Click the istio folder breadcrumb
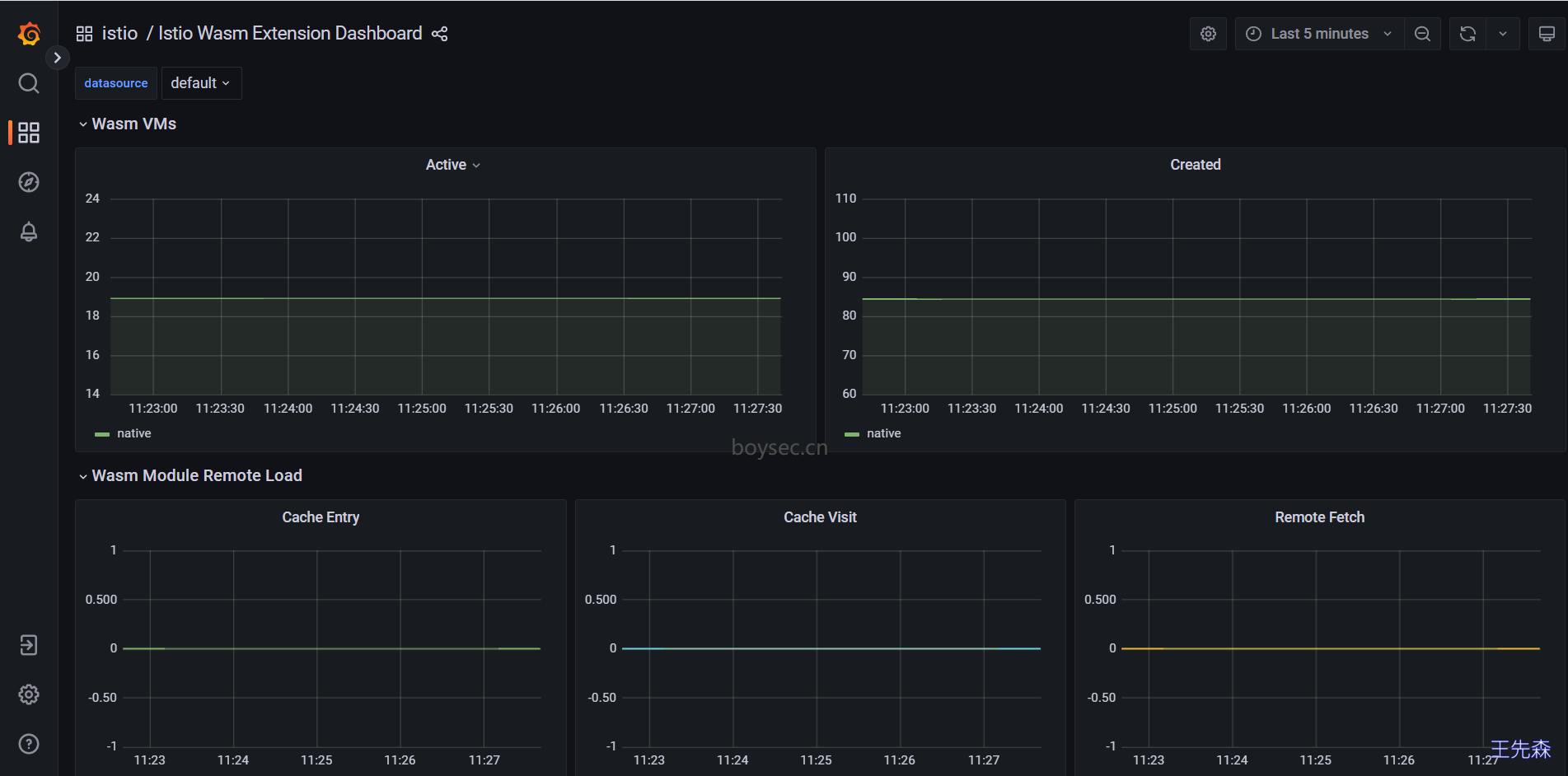This screenshot has width=1568, height=776. click(119, 34)
